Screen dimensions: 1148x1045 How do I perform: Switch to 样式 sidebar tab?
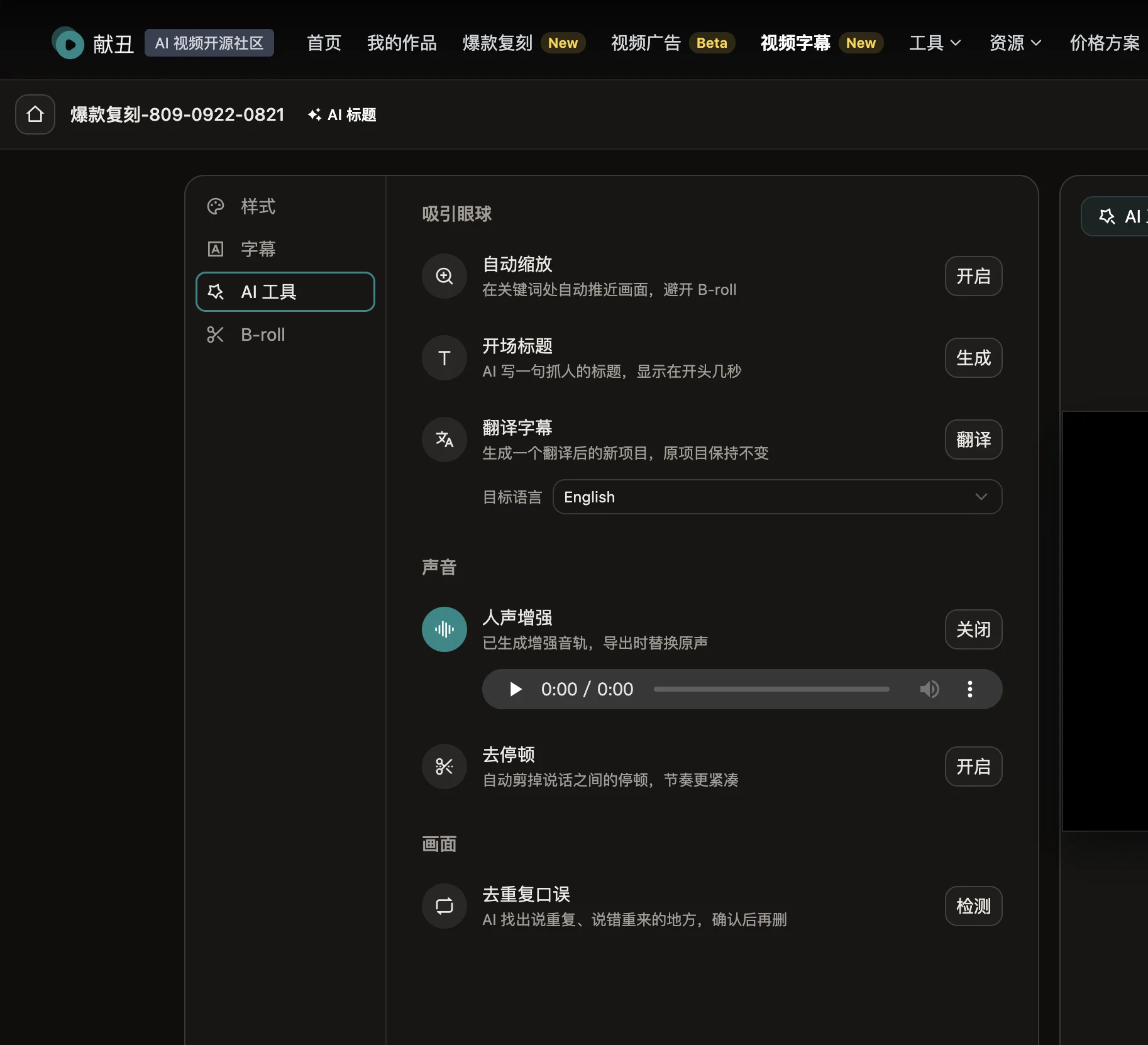click(x=285, y=206)
